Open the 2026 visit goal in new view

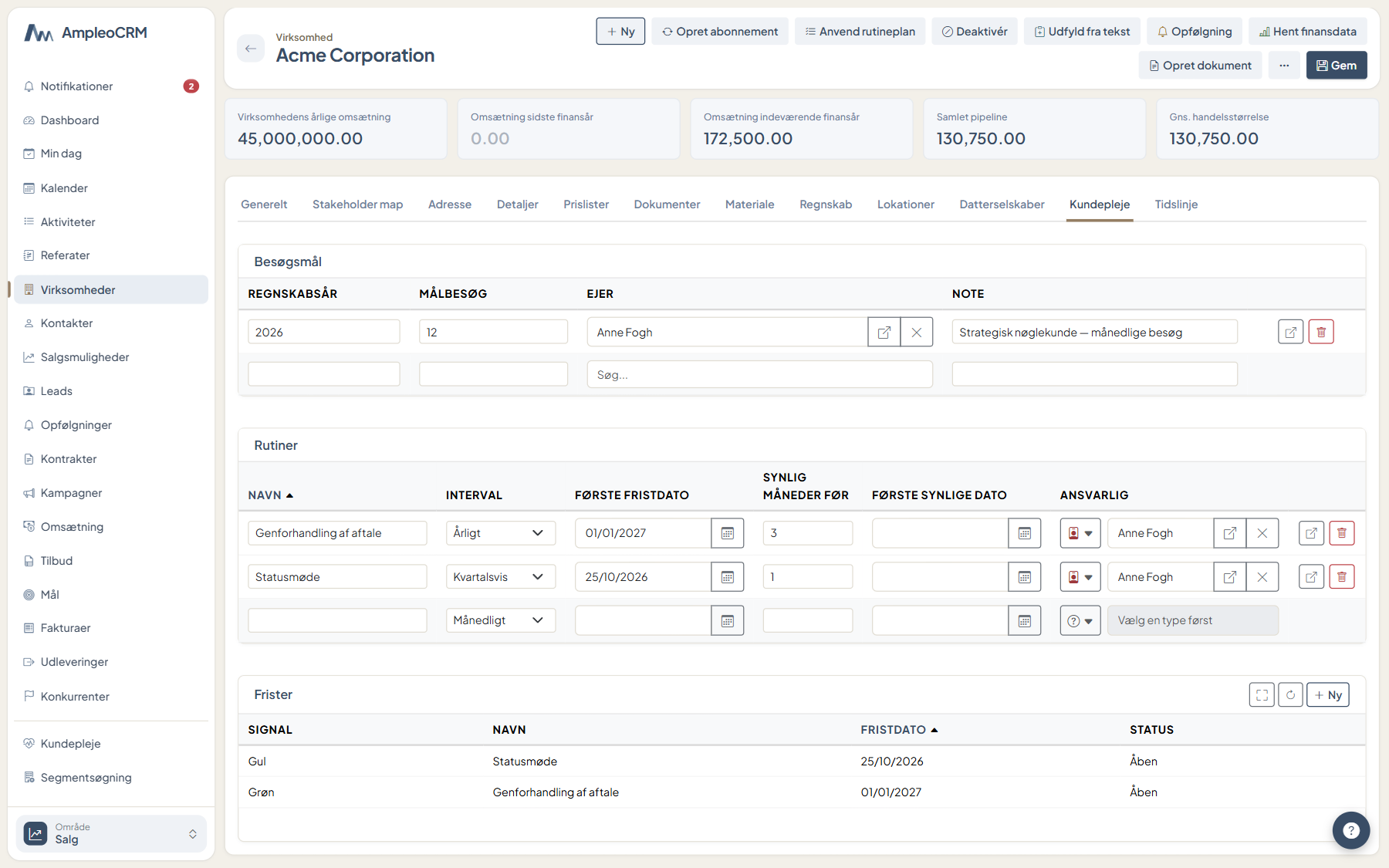click(x=1290, y=332)
